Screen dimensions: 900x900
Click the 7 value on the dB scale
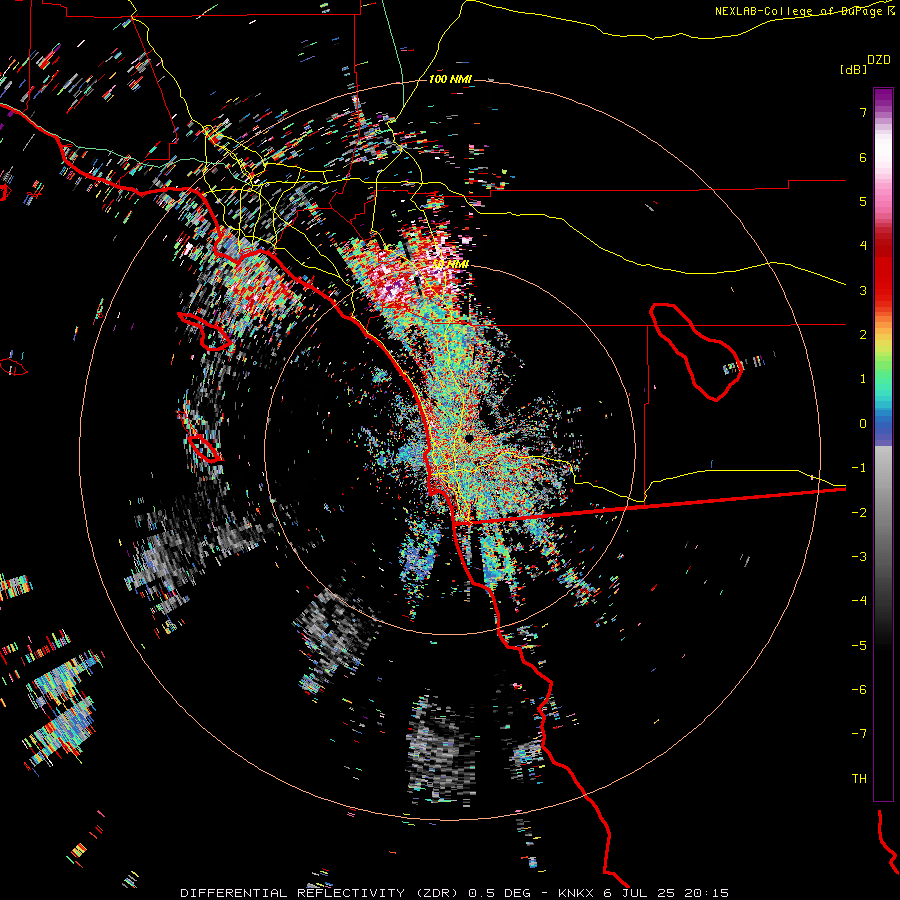click(863, 112)
